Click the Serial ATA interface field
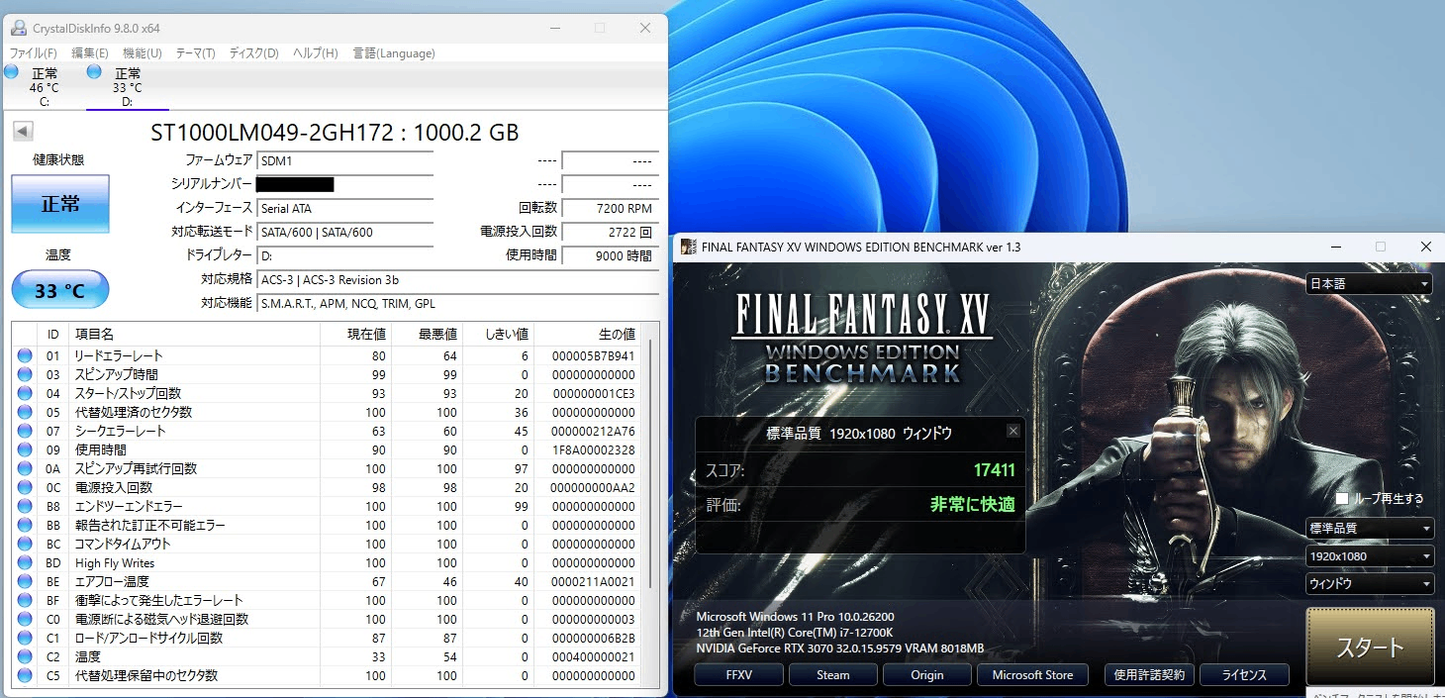This screenshot has width=1445, height=698. 345,208
